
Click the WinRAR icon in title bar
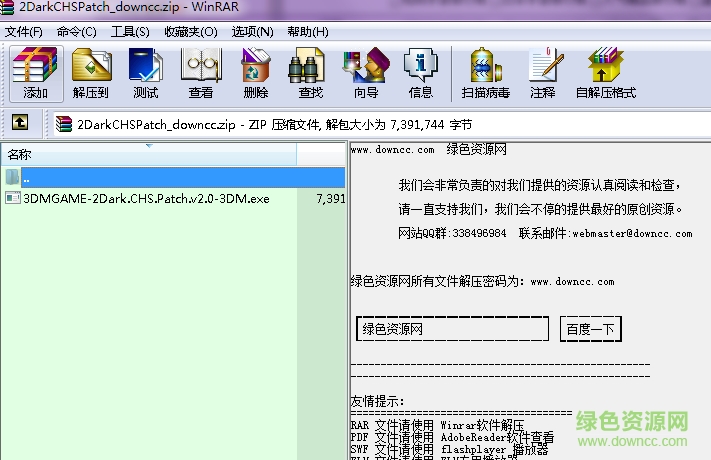click(x=6, y=7)
